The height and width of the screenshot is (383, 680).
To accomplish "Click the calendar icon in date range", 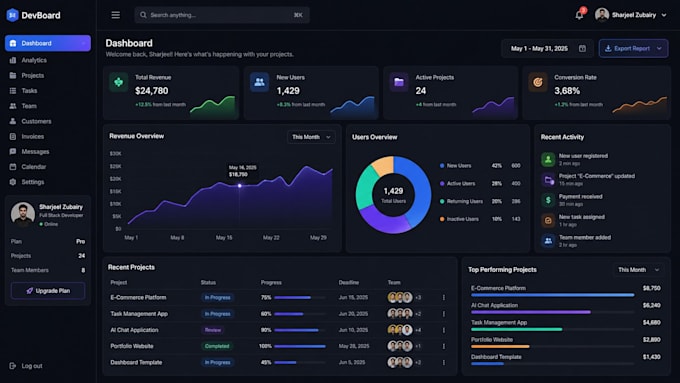I will [x=582, y=49].
